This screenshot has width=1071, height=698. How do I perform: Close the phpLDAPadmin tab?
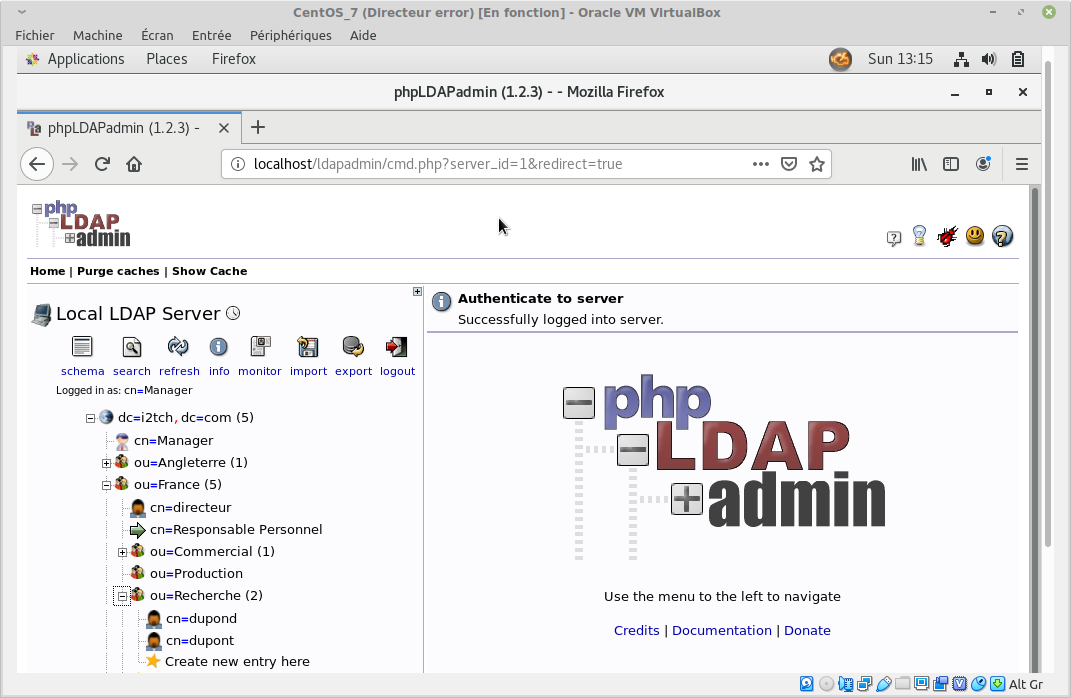[x=223, y=128]
